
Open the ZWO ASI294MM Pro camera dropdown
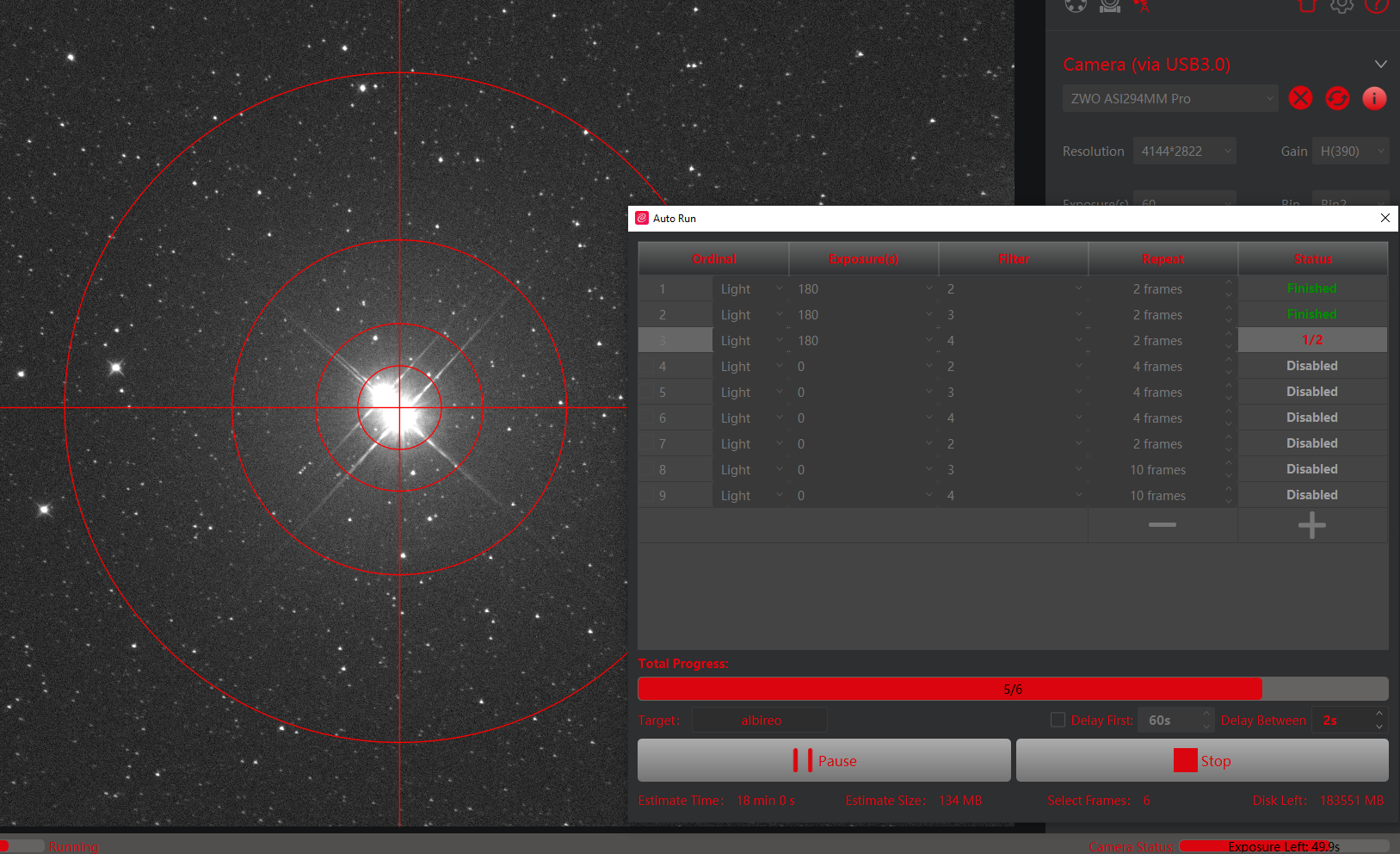pos(1170,99)
